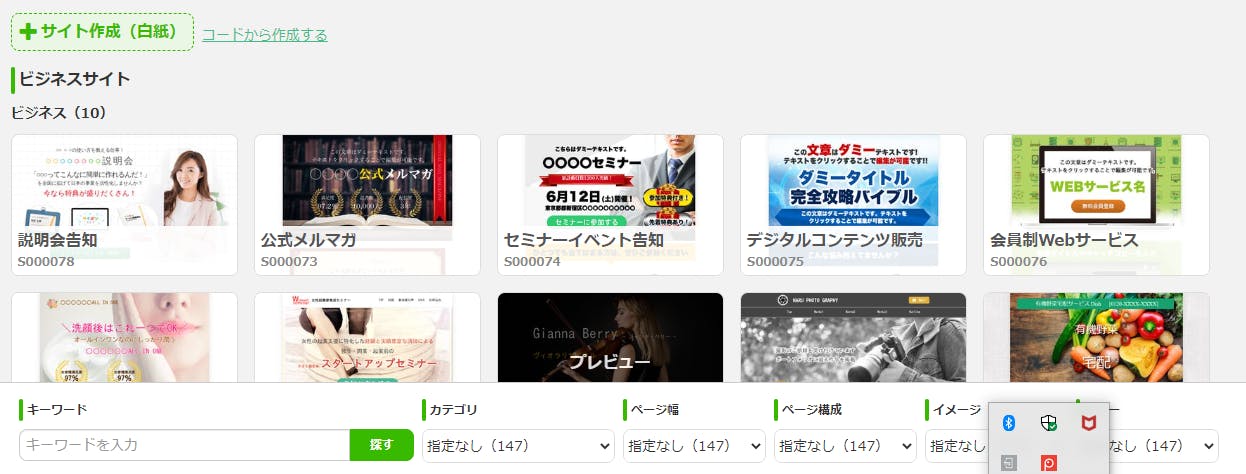Expand the ページ構成 dropdown
The height and width of the screenshot is (474, 1246).
845,445
